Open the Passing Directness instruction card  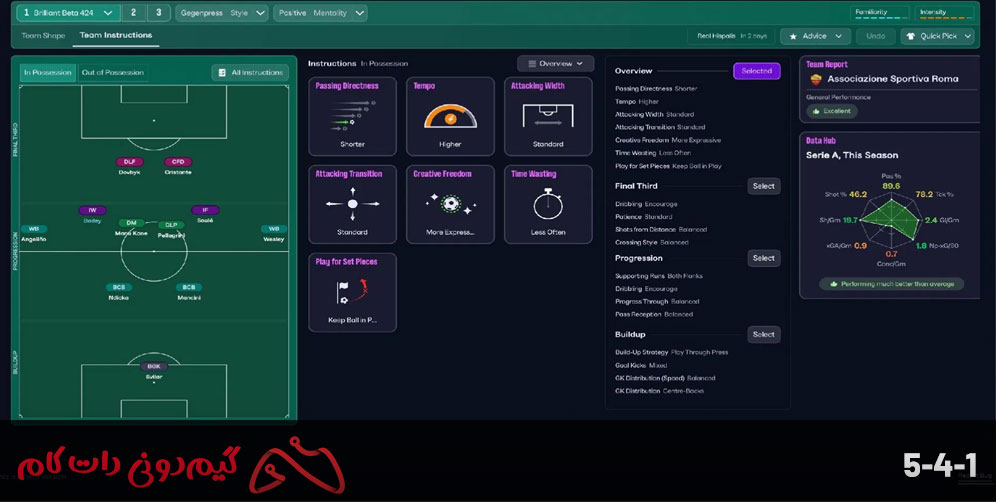click(352, 116)
